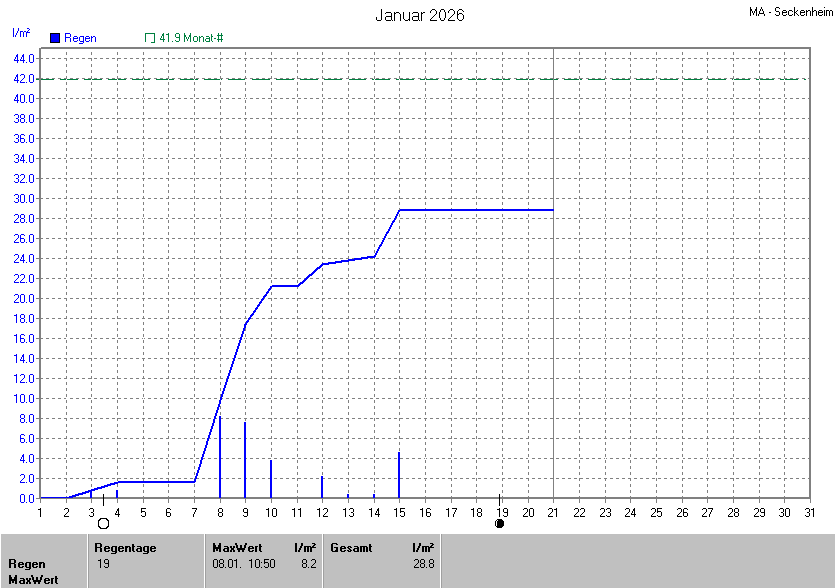The height and width of the screenshot is (588, 835).
Task: Click the Regentage column header
Action: [124, 548]
